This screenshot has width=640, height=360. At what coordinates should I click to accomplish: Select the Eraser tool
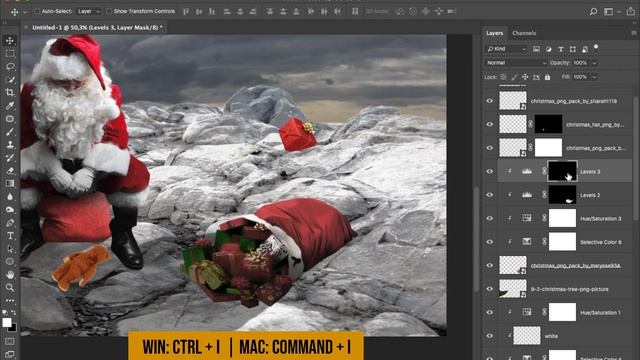10,171
